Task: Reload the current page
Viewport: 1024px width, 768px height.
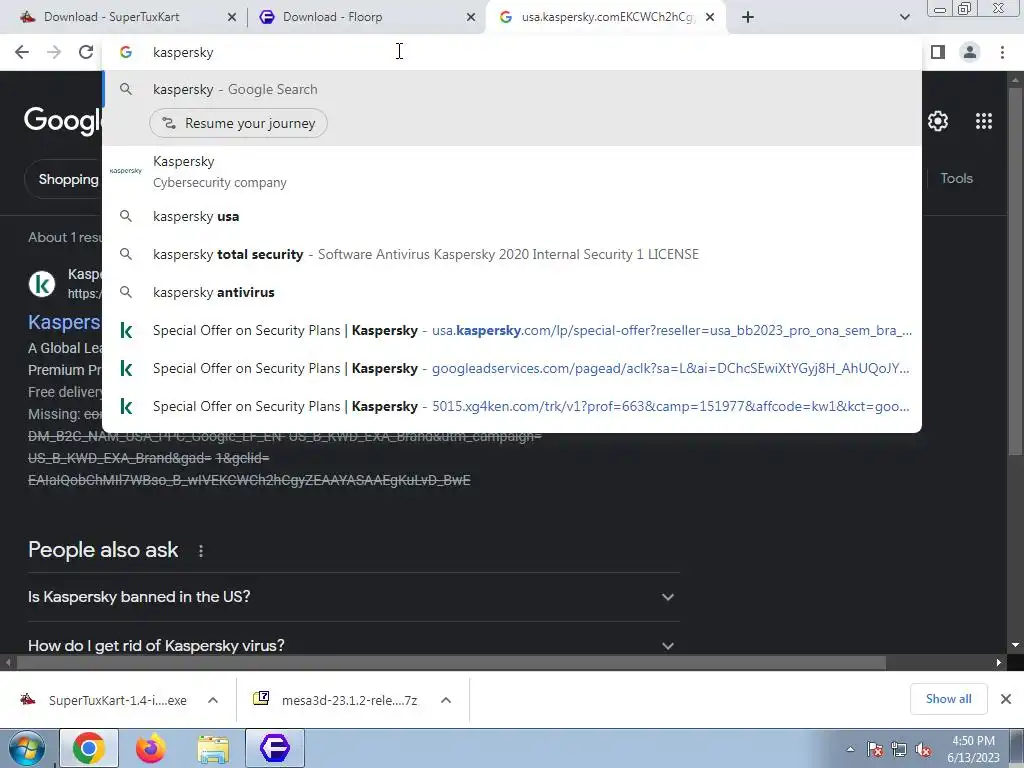Action: tap(86, 52)
